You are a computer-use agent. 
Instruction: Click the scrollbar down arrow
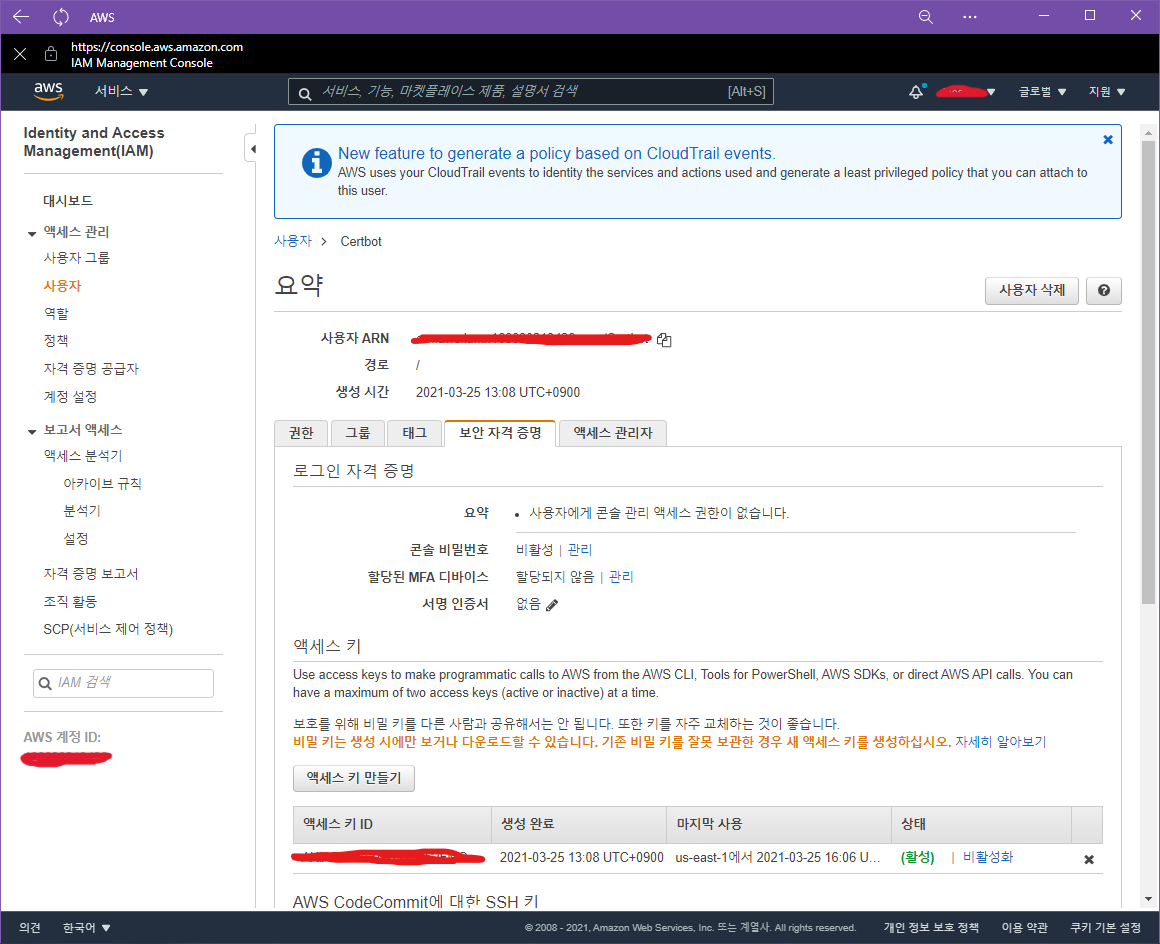coord(1147,900)
